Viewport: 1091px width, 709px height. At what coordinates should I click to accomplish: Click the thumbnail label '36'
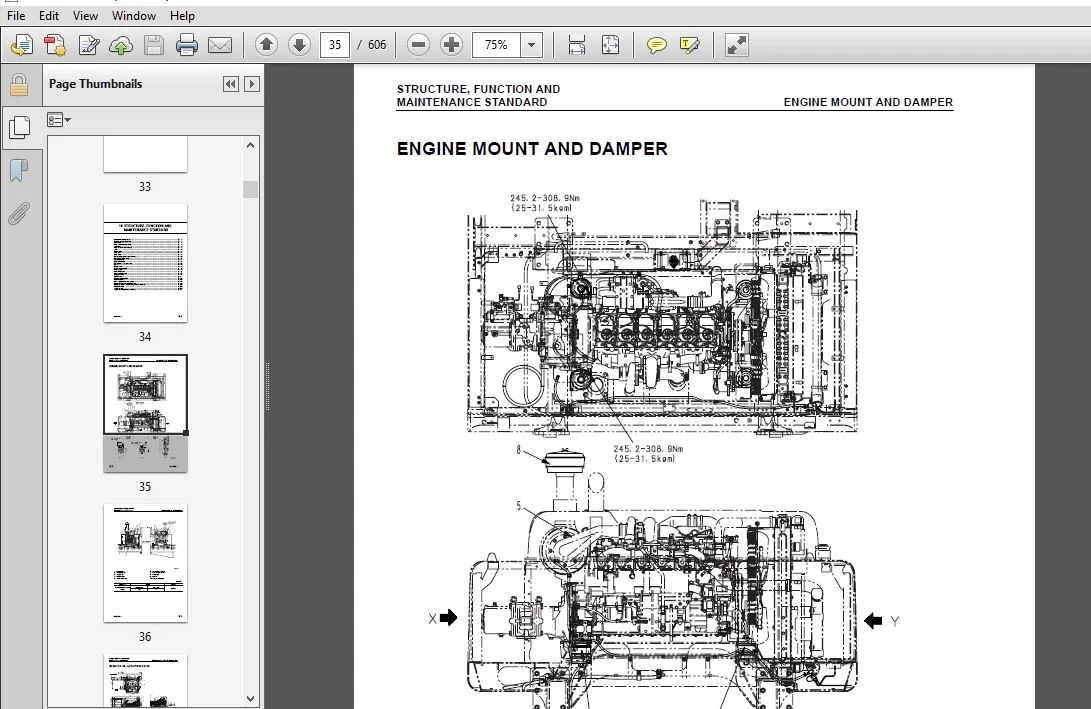tap(145, 637)
